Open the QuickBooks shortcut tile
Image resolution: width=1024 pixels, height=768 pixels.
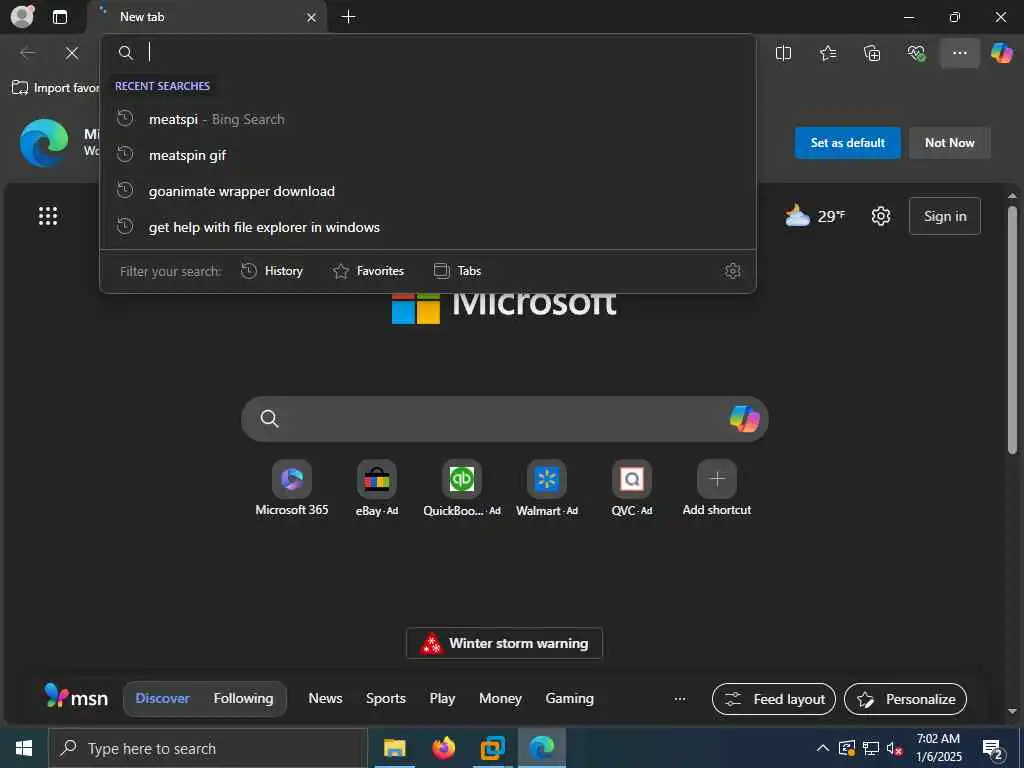click(x=462, y=488)
